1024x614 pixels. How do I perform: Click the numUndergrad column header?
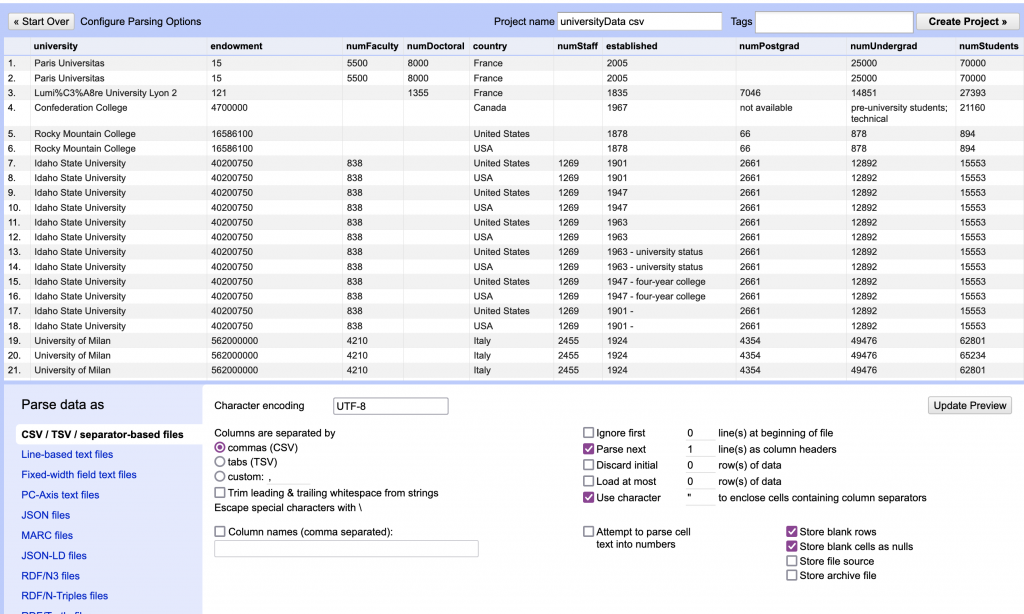884,46
